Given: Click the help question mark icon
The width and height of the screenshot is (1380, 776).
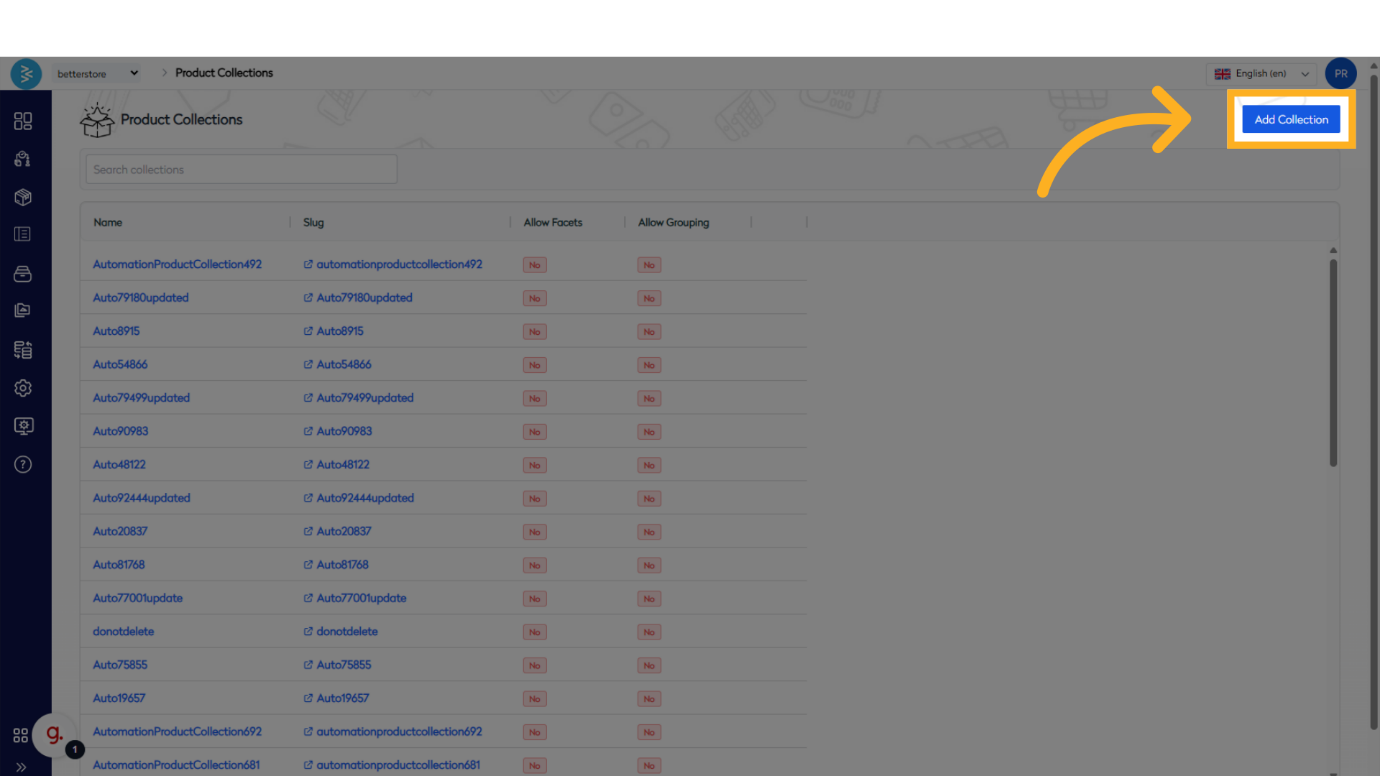Looking at the screenshot, I should pyautogui.click(x=23, y=464).
